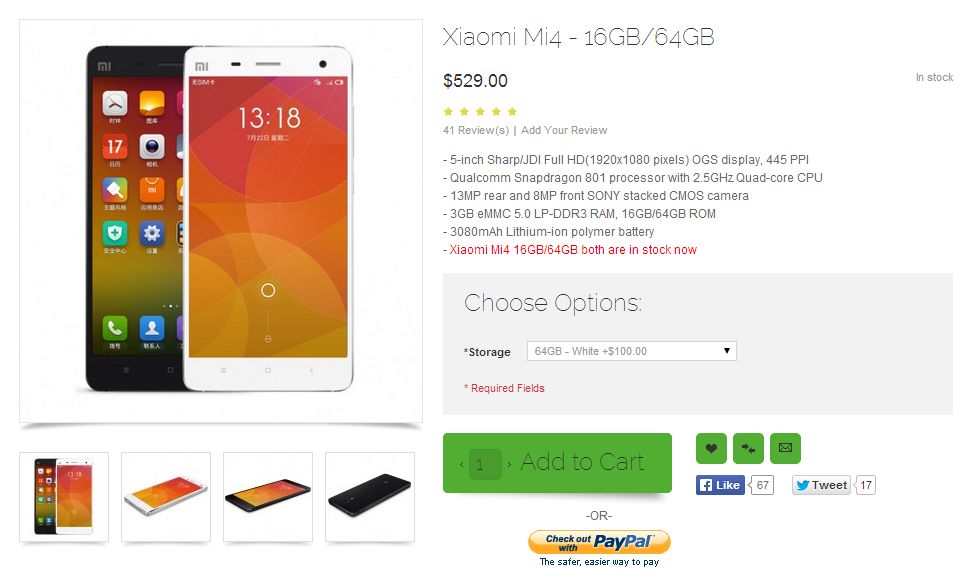Click the heart wishlist icon button
Image resolution: width=967 pixels, height=582 pixels.
pos(711,448)
